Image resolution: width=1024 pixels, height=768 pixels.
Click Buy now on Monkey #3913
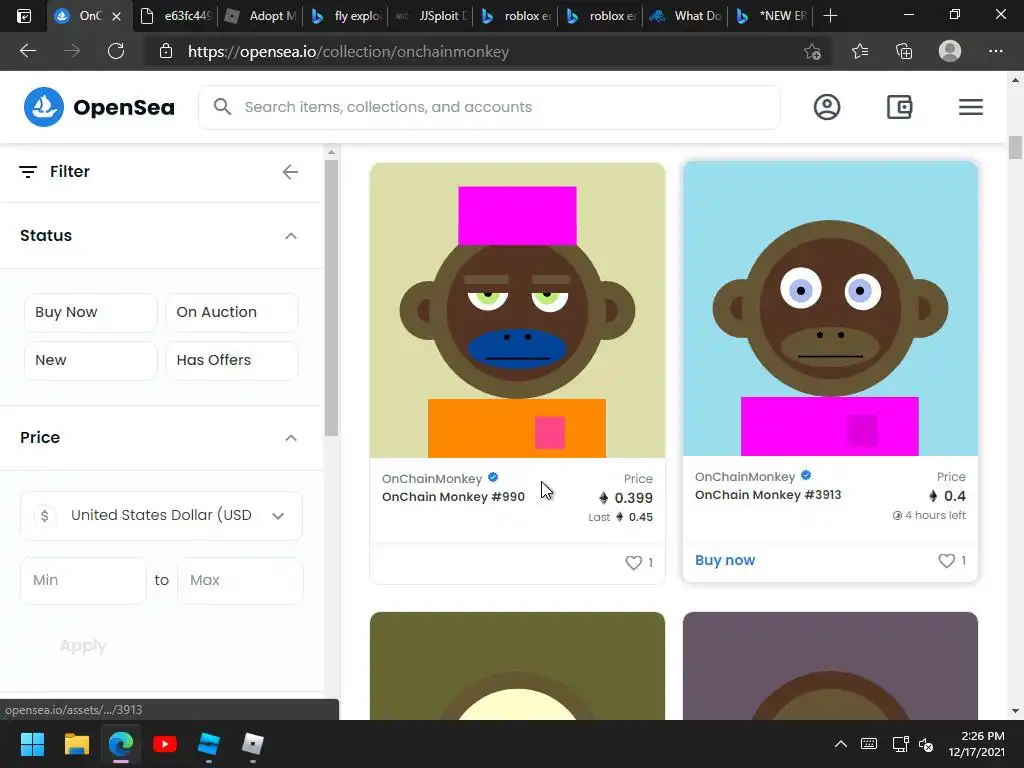click(x=725, y=560)
